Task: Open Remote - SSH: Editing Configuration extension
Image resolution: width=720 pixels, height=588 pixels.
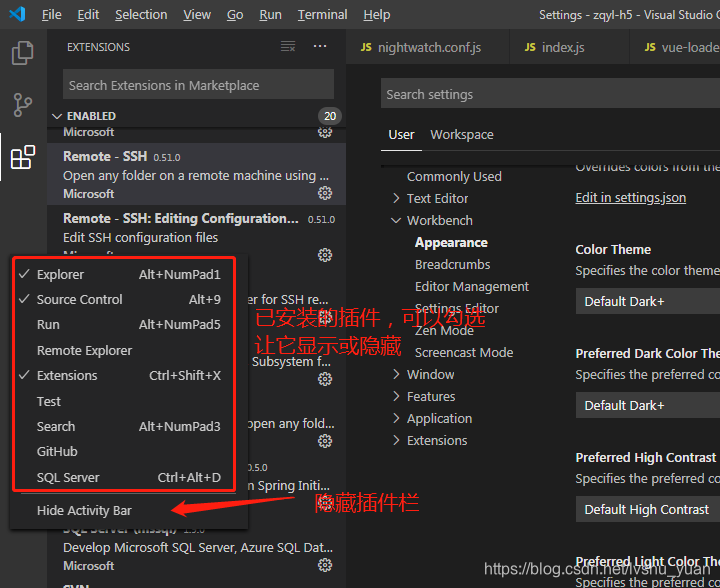Action: point(197,235)
